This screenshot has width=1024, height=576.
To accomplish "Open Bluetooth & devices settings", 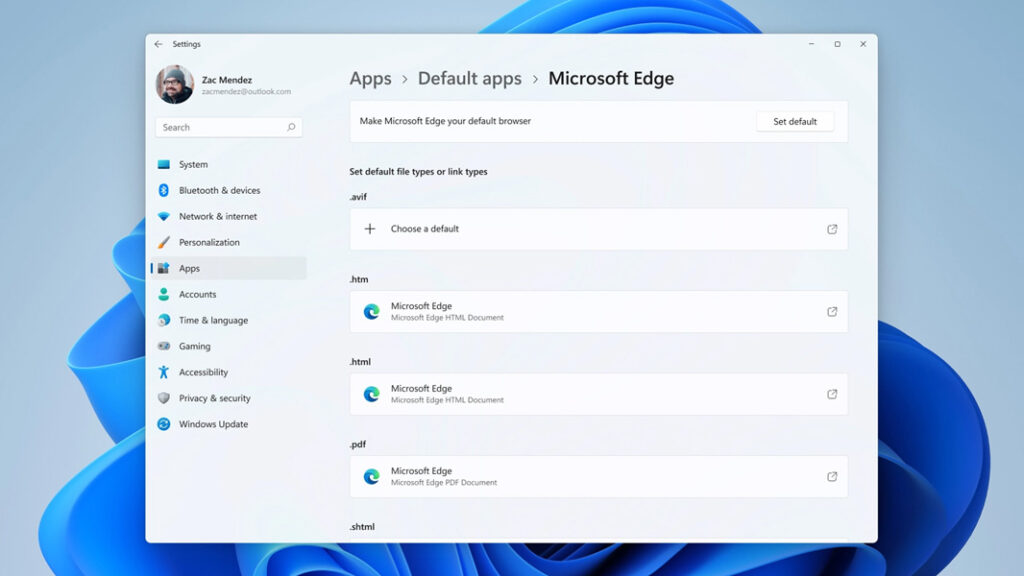I will [x=162, y=190].
